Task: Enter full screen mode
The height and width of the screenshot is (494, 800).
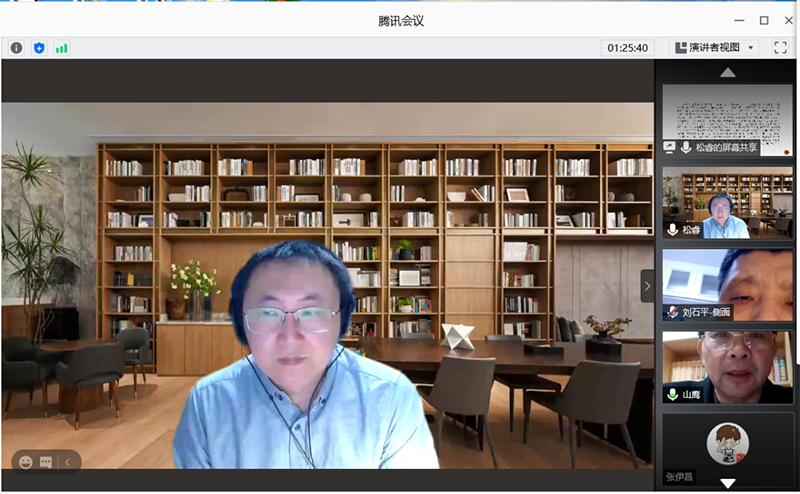Action: tap(781, 47)
